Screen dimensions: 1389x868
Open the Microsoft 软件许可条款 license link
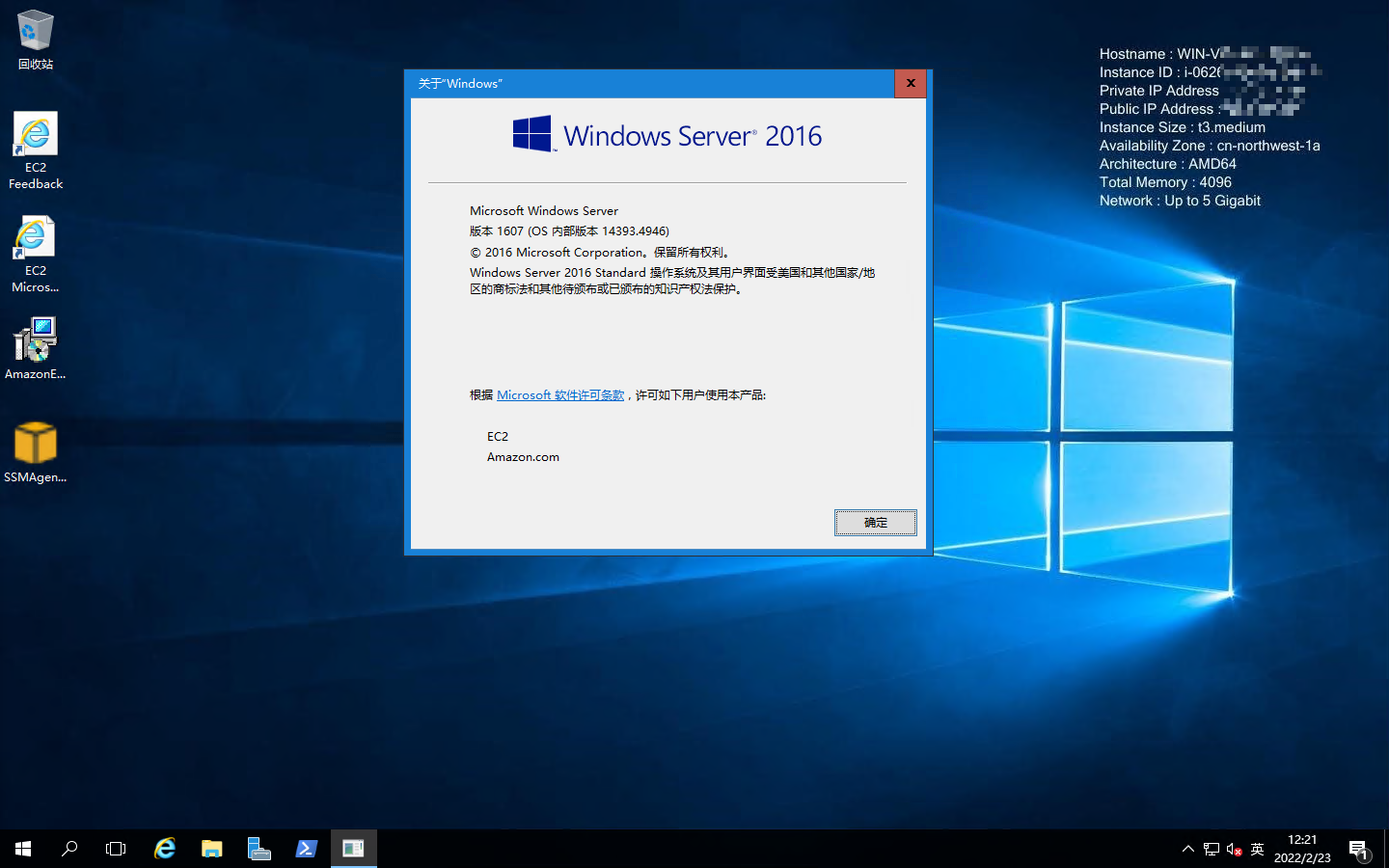pos(560,394)
